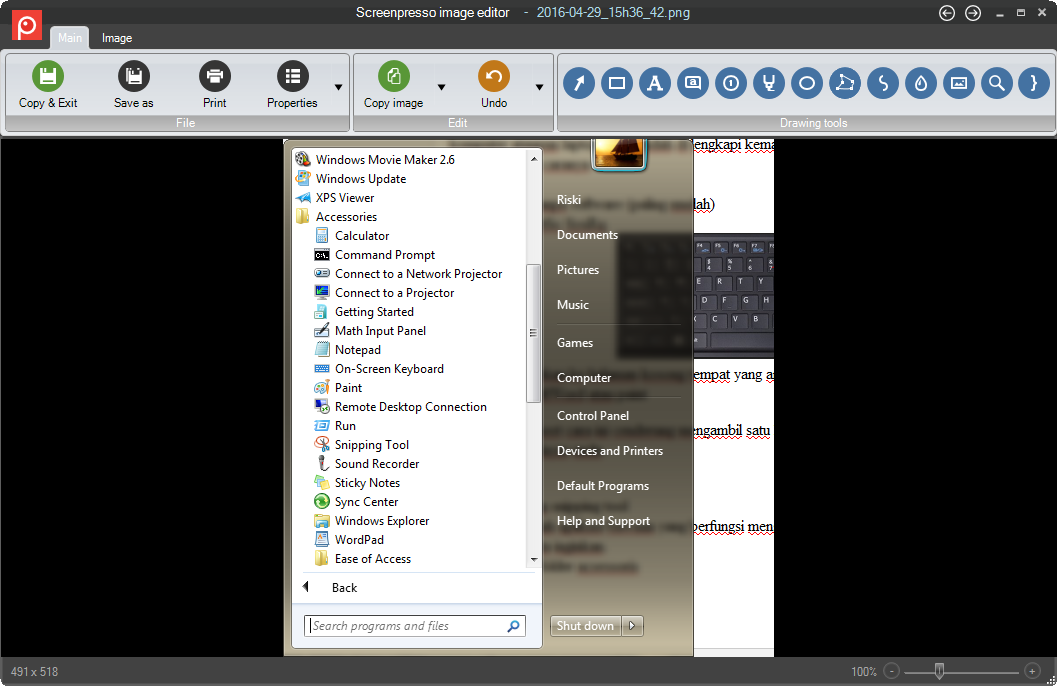Screen dimensions: 1057x686
Task: Click Remote Desktop Connection entry
Action: coord(411,406)
